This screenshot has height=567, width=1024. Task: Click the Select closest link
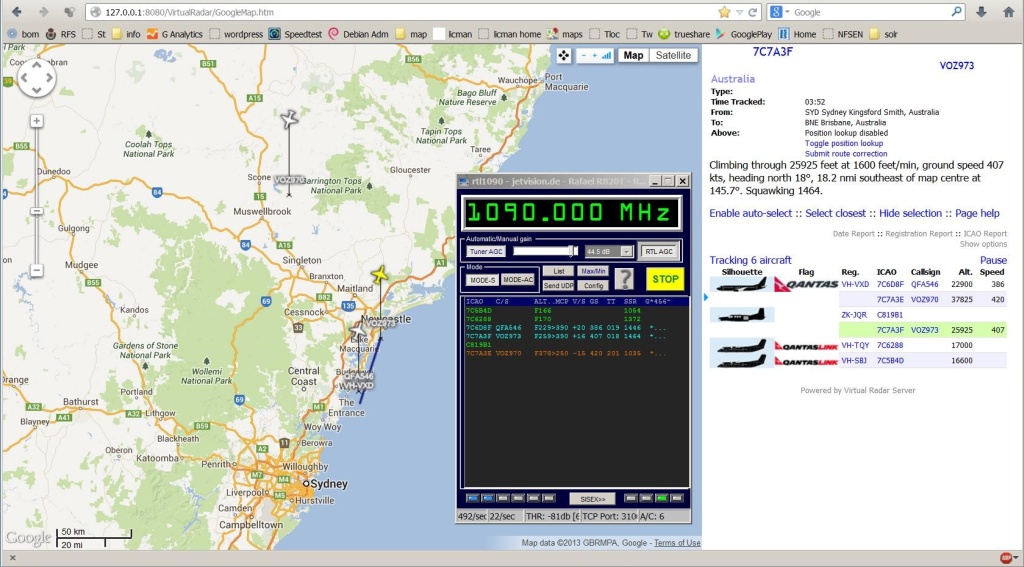(x=835, y=213)
